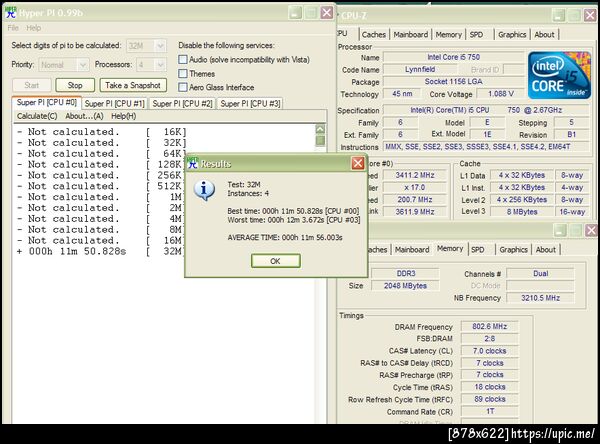Click the 3210.5 MHz NB Frequency value

pos(540,298)
